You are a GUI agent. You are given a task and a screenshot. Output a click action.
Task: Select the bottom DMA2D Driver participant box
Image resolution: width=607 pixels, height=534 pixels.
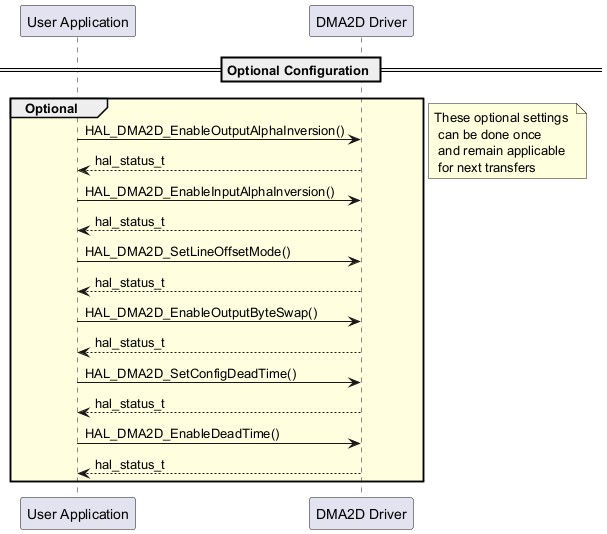click(361, 514)
